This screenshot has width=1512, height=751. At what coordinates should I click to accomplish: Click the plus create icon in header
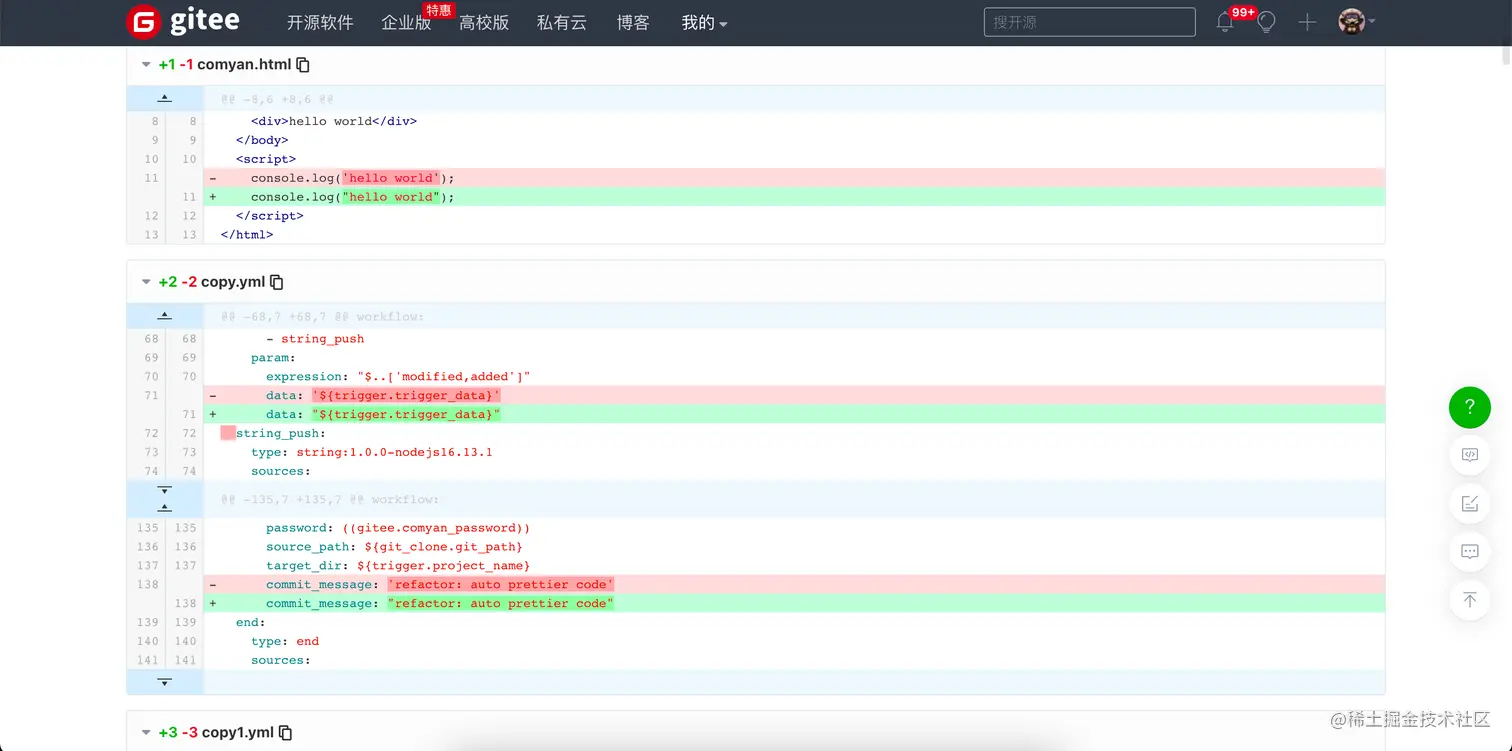pyautogui.click(x=1307, y=22)
